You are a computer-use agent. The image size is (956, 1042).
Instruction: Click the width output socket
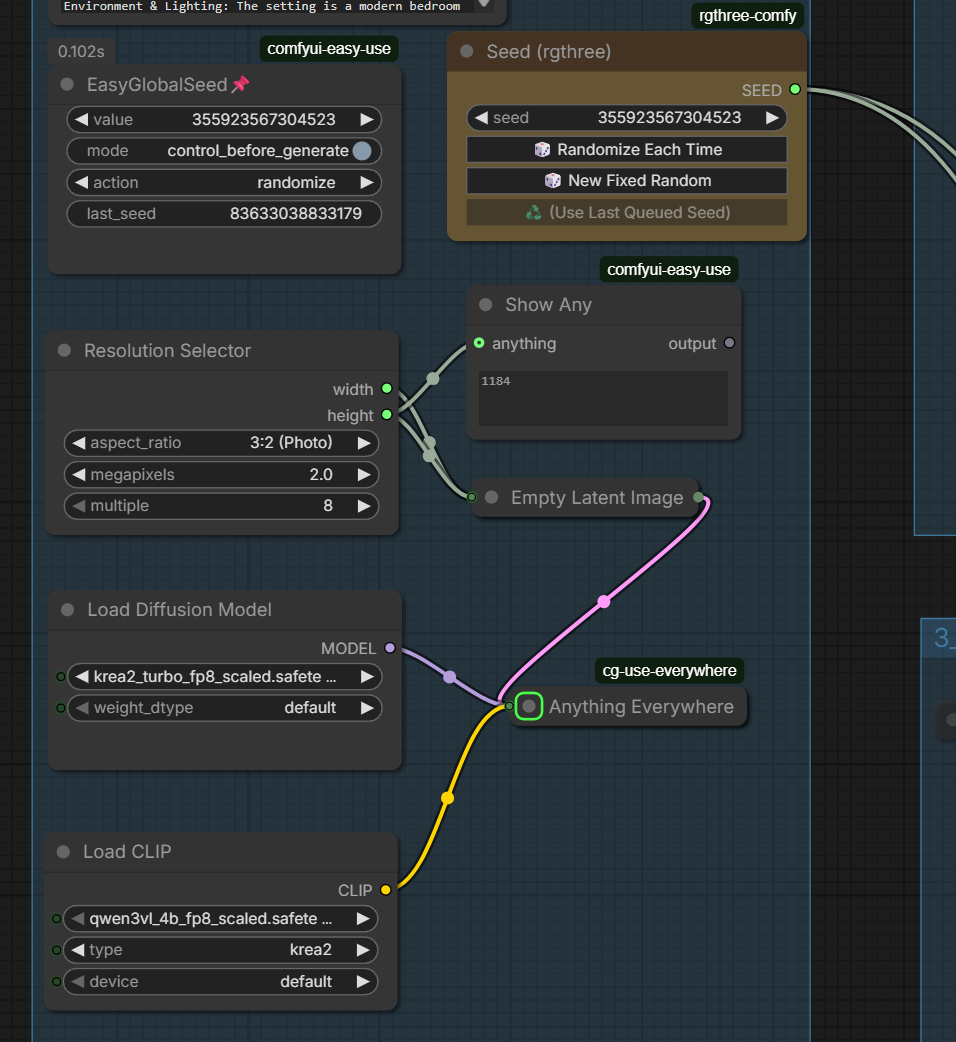coord(387,389)
